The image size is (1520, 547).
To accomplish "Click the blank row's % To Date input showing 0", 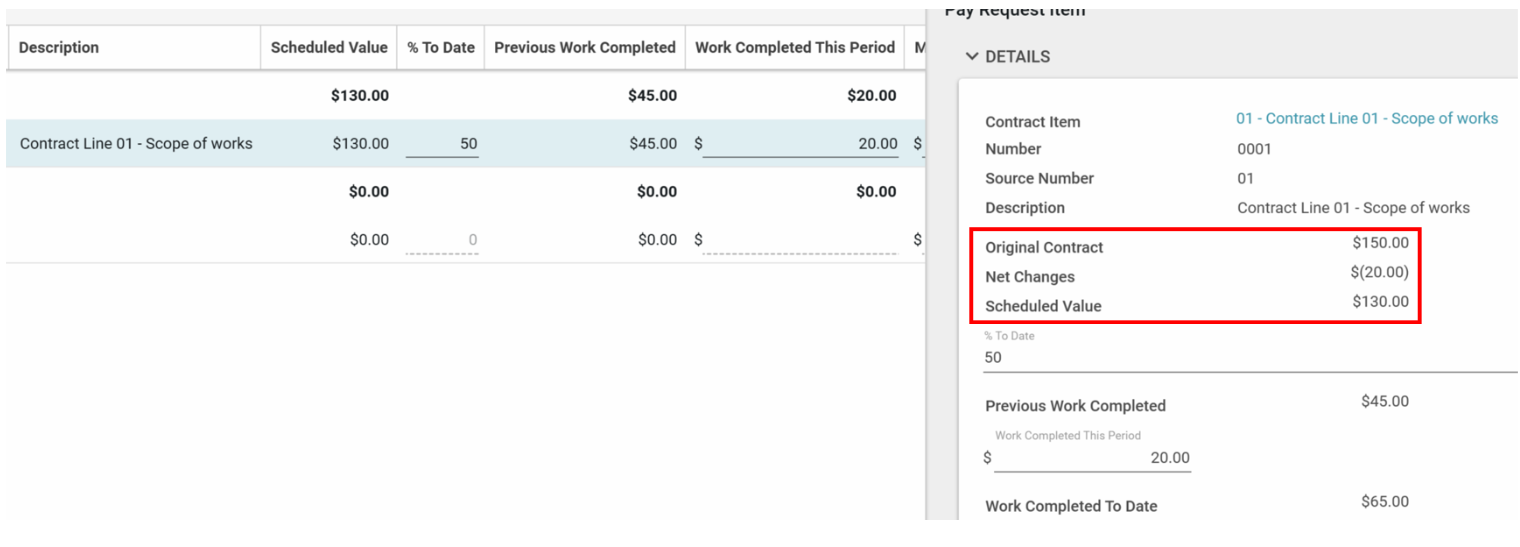I will point(442,240).
